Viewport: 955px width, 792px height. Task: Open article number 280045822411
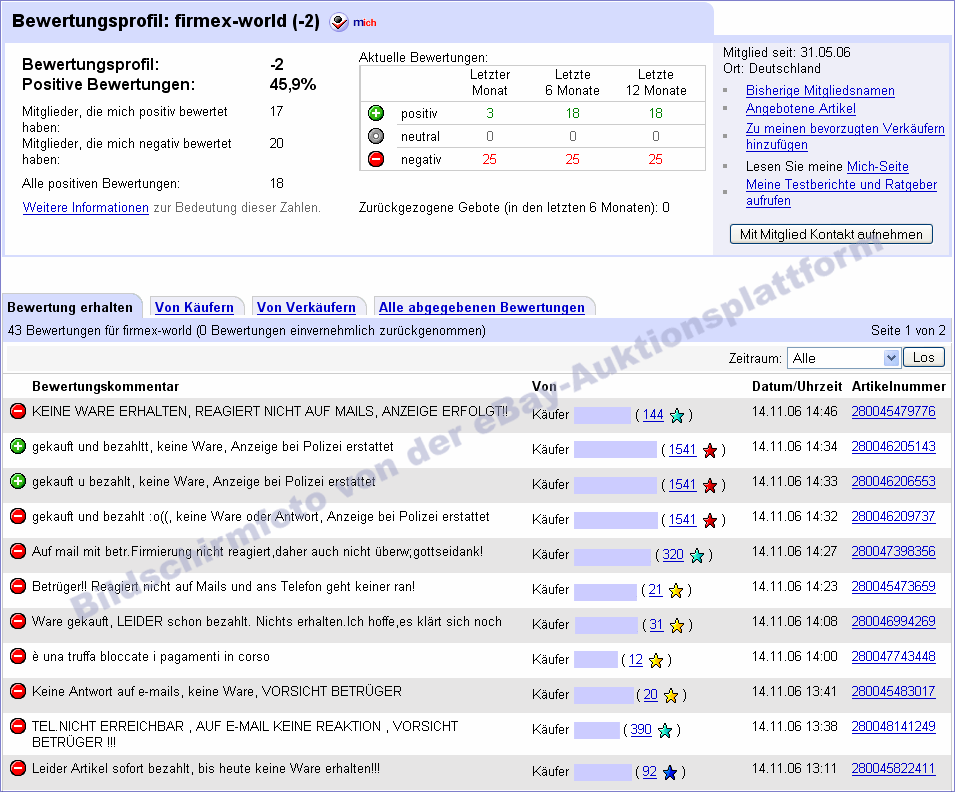pos(893,768)
